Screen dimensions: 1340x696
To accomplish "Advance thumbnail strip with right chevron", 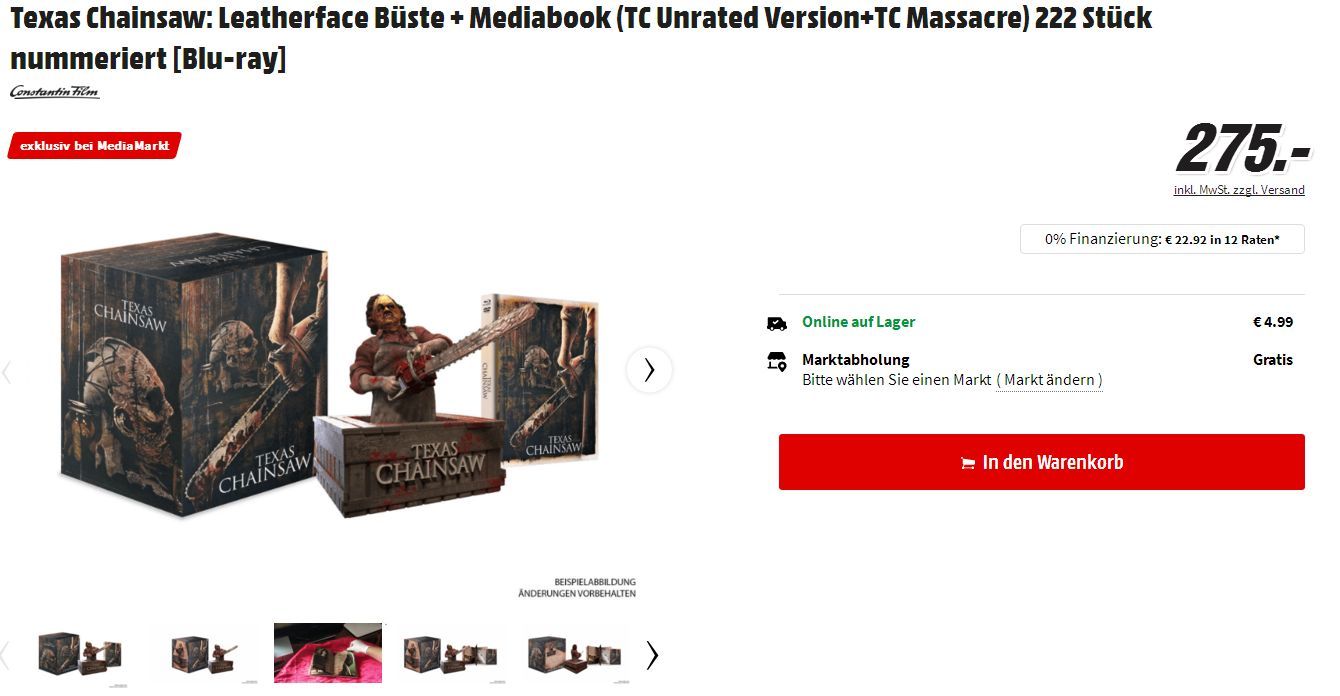I will (652, 655).
